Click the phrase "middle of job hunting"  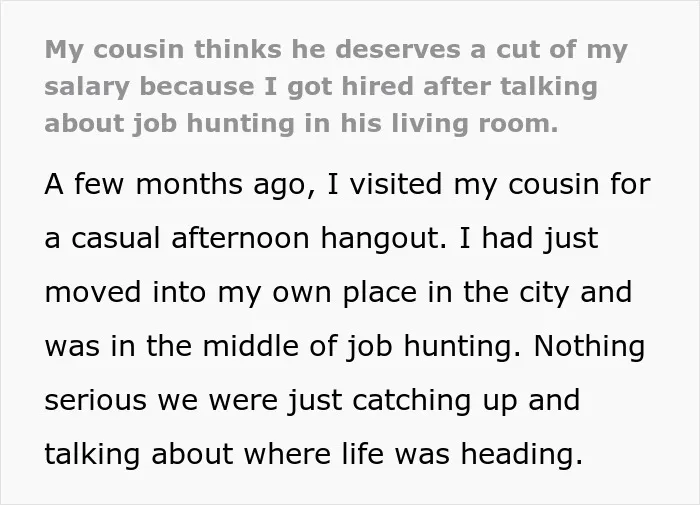[x=362, y=346]
